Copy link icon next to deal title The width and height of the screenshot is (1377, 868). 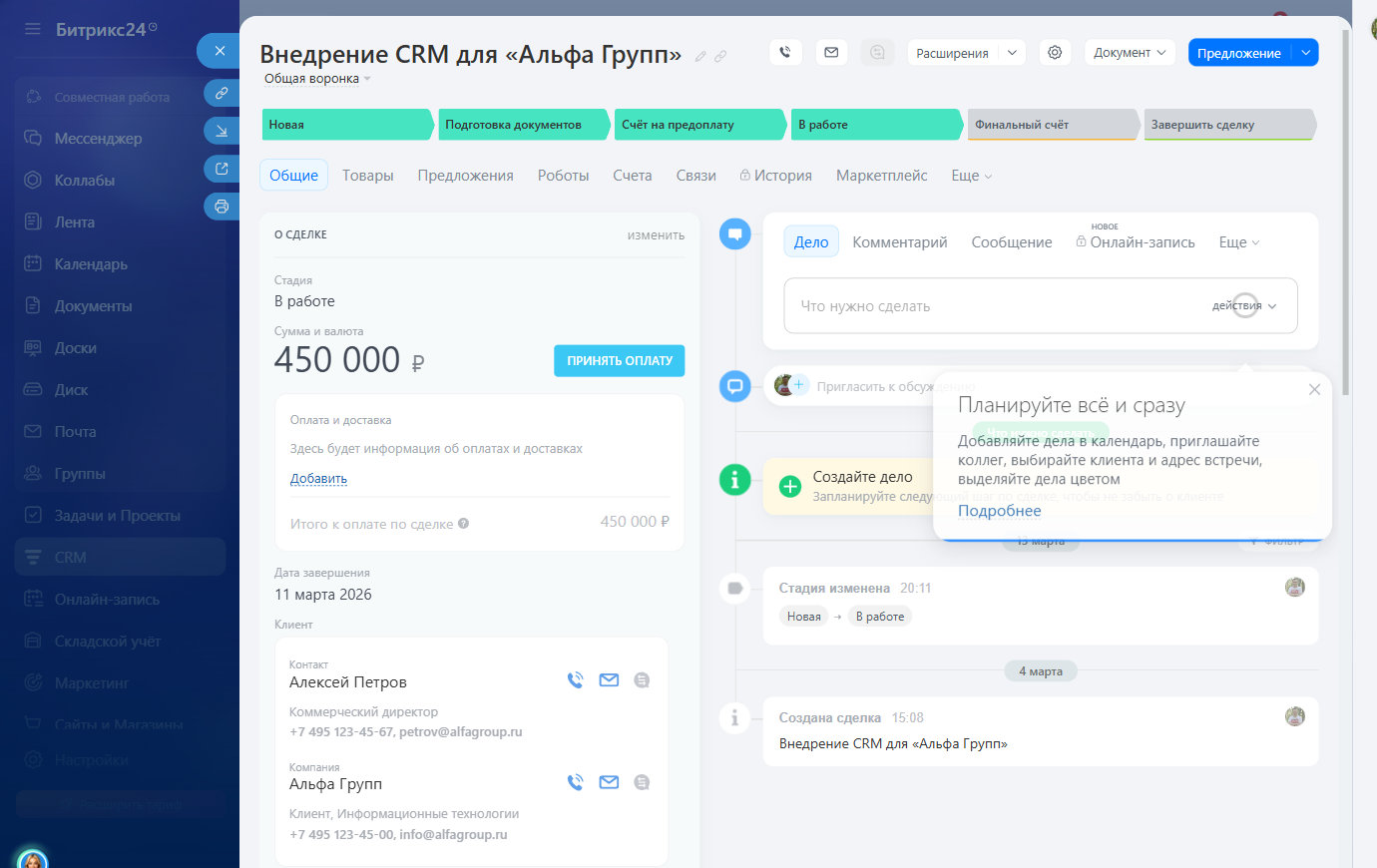[x=720, y=57]
